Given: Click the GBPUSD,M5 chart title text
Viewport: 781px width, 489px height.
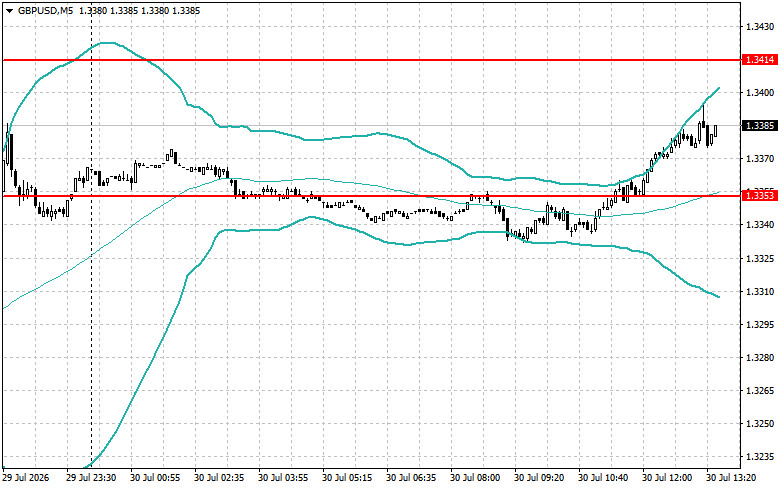Looking at the screenshot, I should [x=45, y=10].
